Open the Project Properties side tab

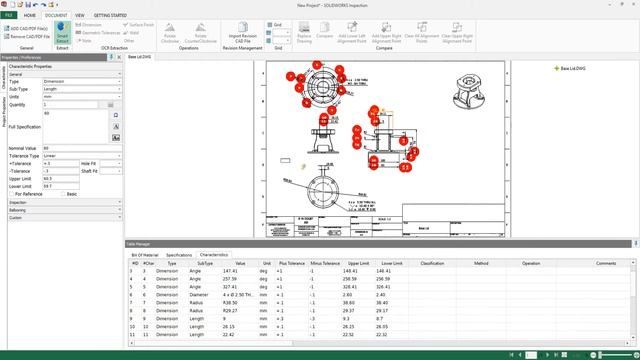[4, 111]
